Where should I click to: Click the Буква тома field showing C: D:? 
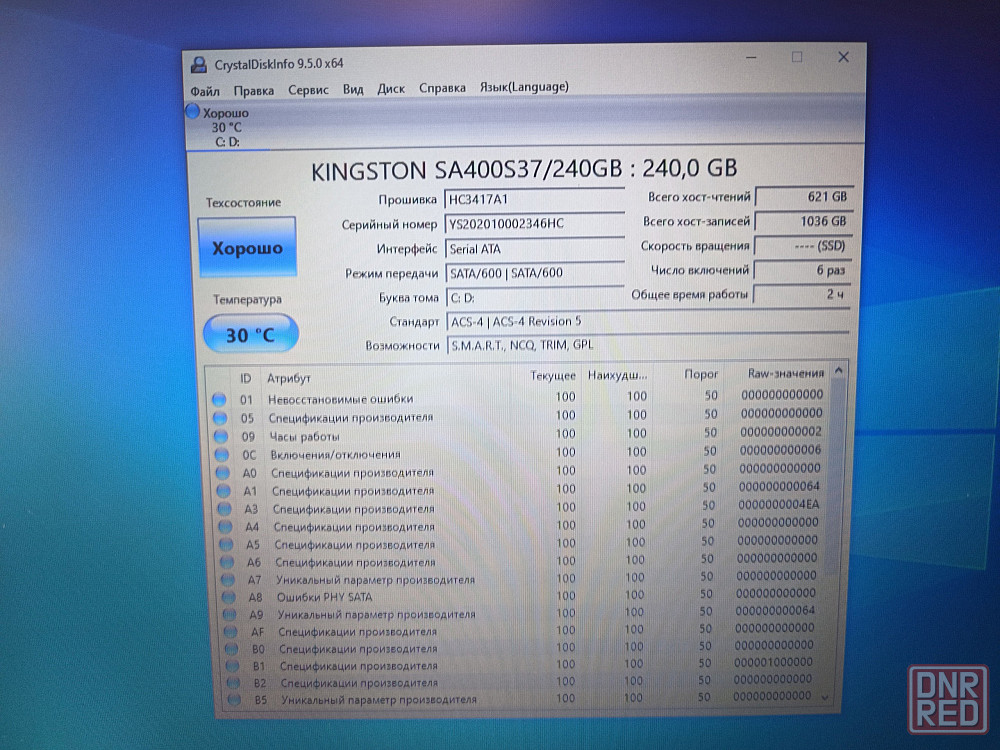click(536, 298)
